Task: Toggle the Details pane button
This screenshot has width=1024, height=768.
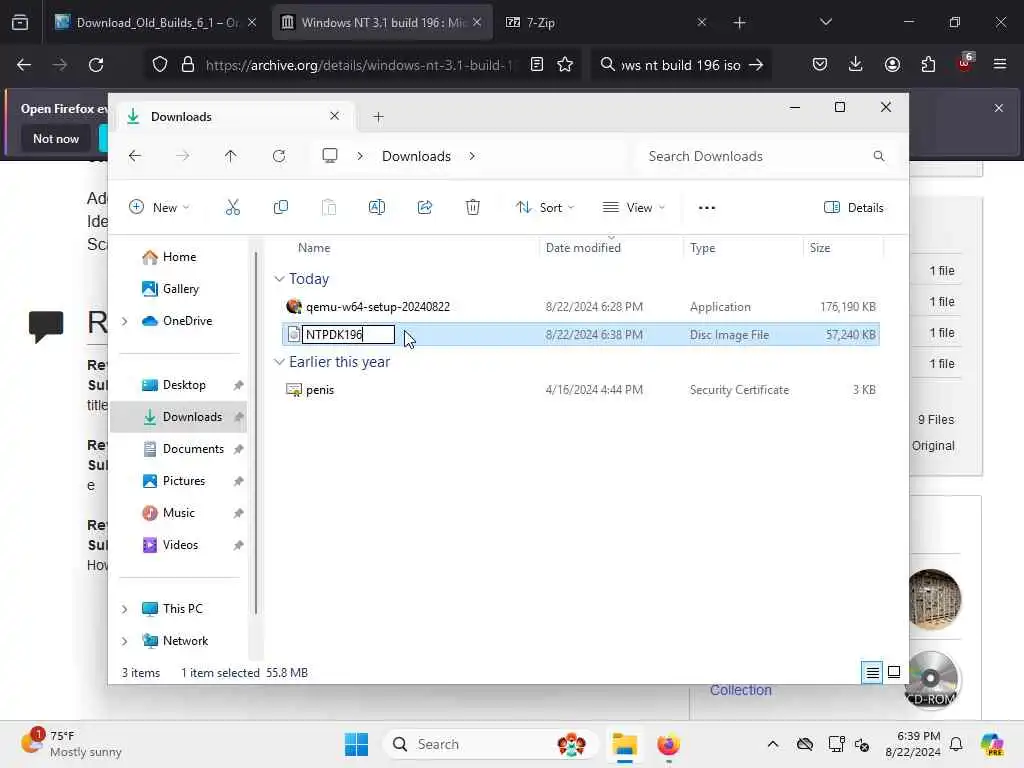Action: coord(854,208)
